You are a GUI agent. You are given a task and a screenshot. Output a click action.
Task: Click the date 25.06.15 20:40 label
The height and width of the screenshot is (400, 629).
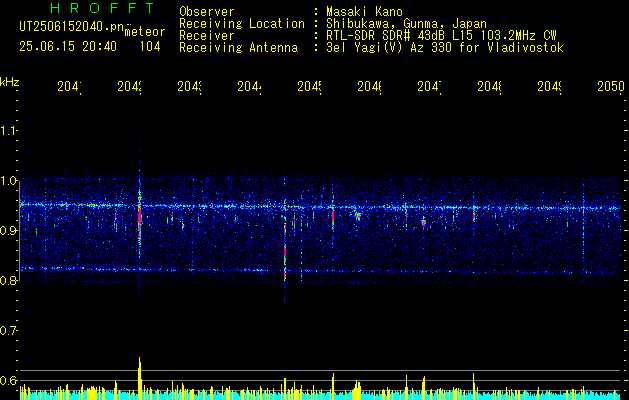pos(68,47)
